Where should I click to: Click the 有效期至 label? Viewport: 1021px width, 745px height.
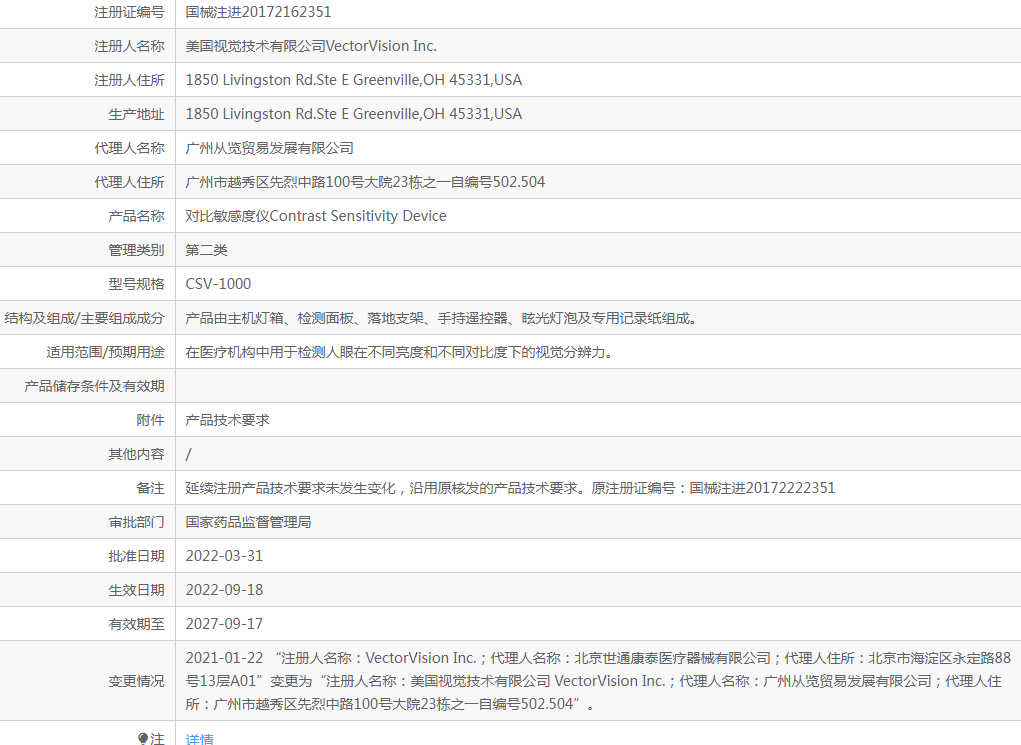click(137, 624)
